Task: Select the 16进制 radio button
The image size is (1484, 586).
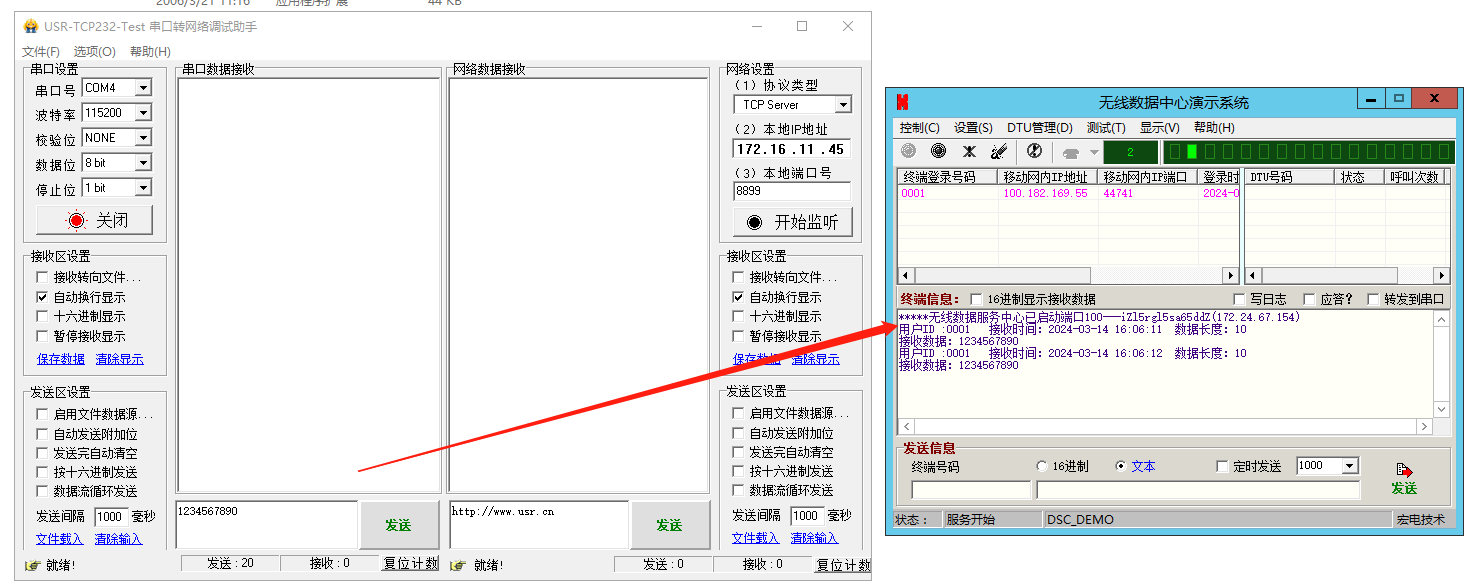Action: click(1042, 466)
